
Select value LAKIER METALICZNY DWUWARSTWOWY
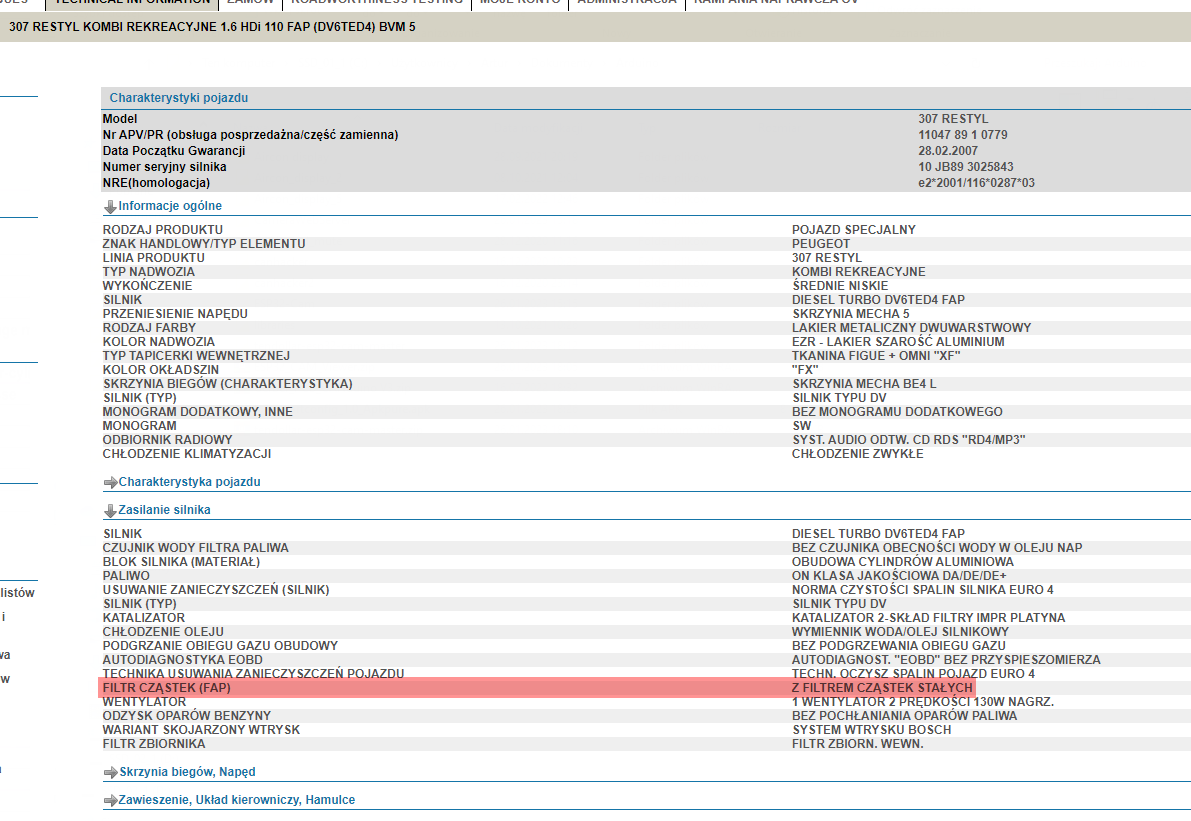tap(911, 328)
